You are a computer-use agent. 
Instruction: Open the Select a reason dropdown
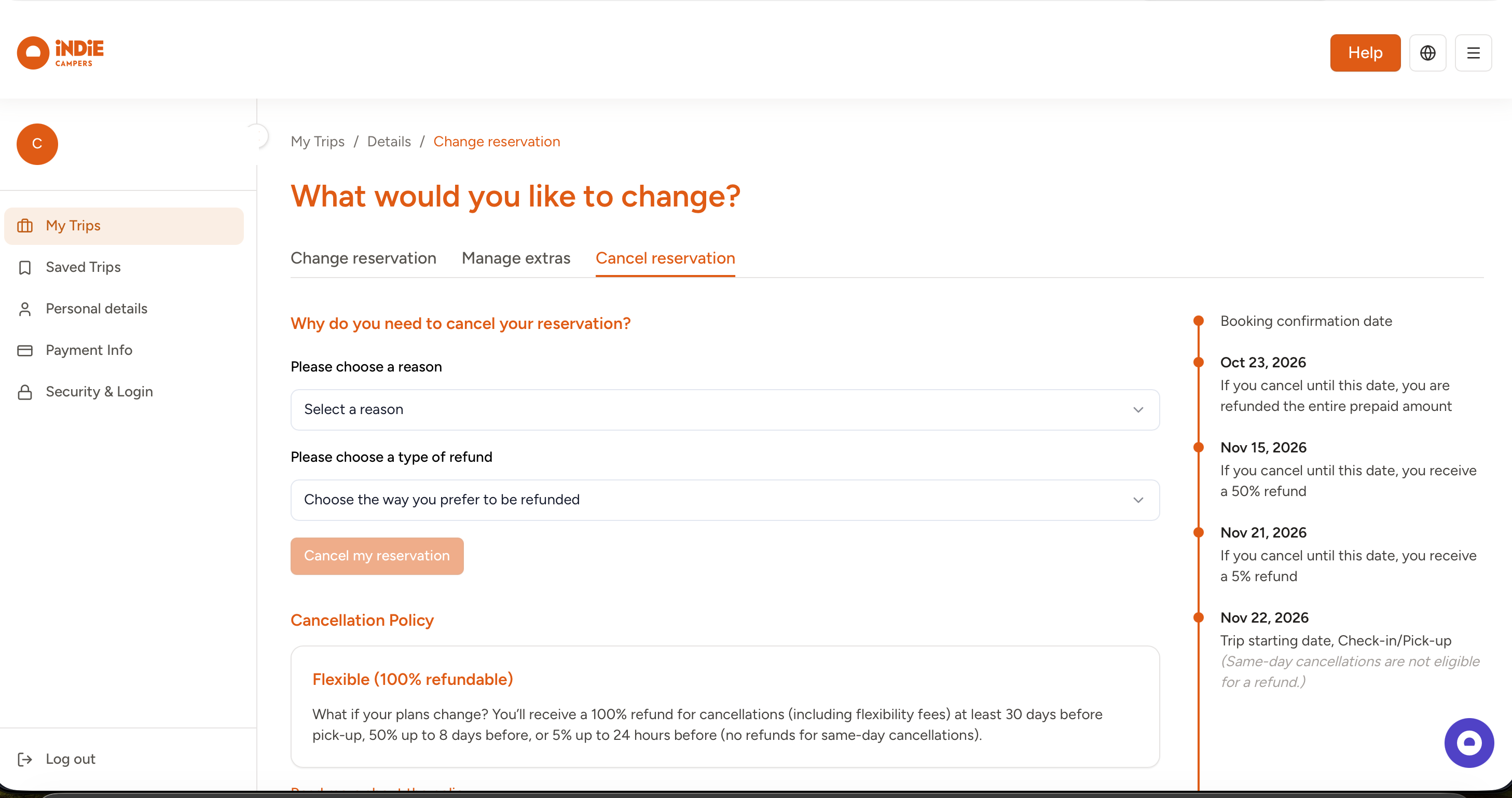point(725,409)
